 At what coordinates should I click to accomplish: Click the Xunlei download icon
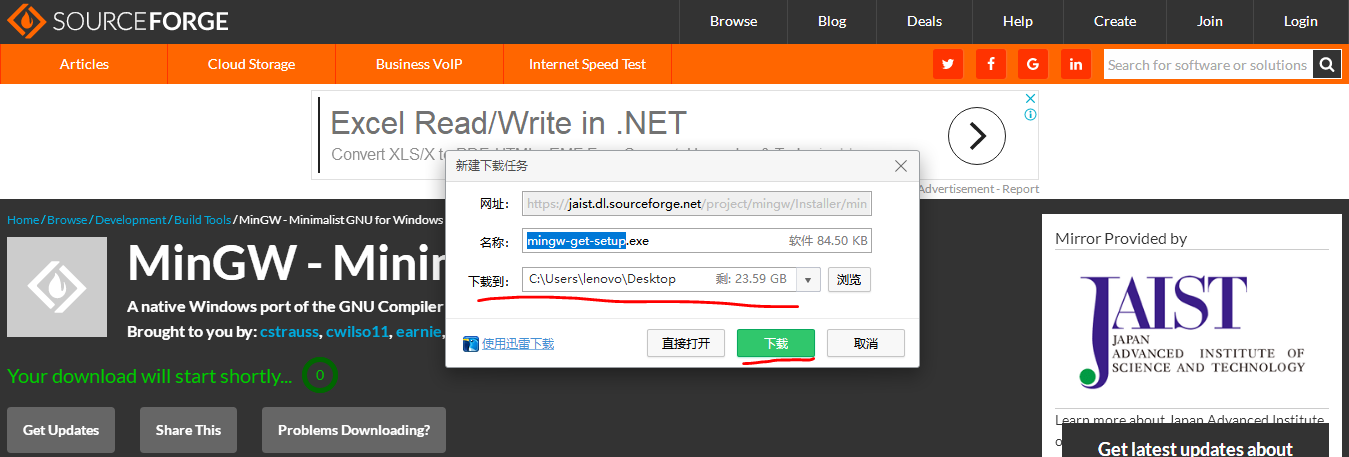[x=472, y=344]
